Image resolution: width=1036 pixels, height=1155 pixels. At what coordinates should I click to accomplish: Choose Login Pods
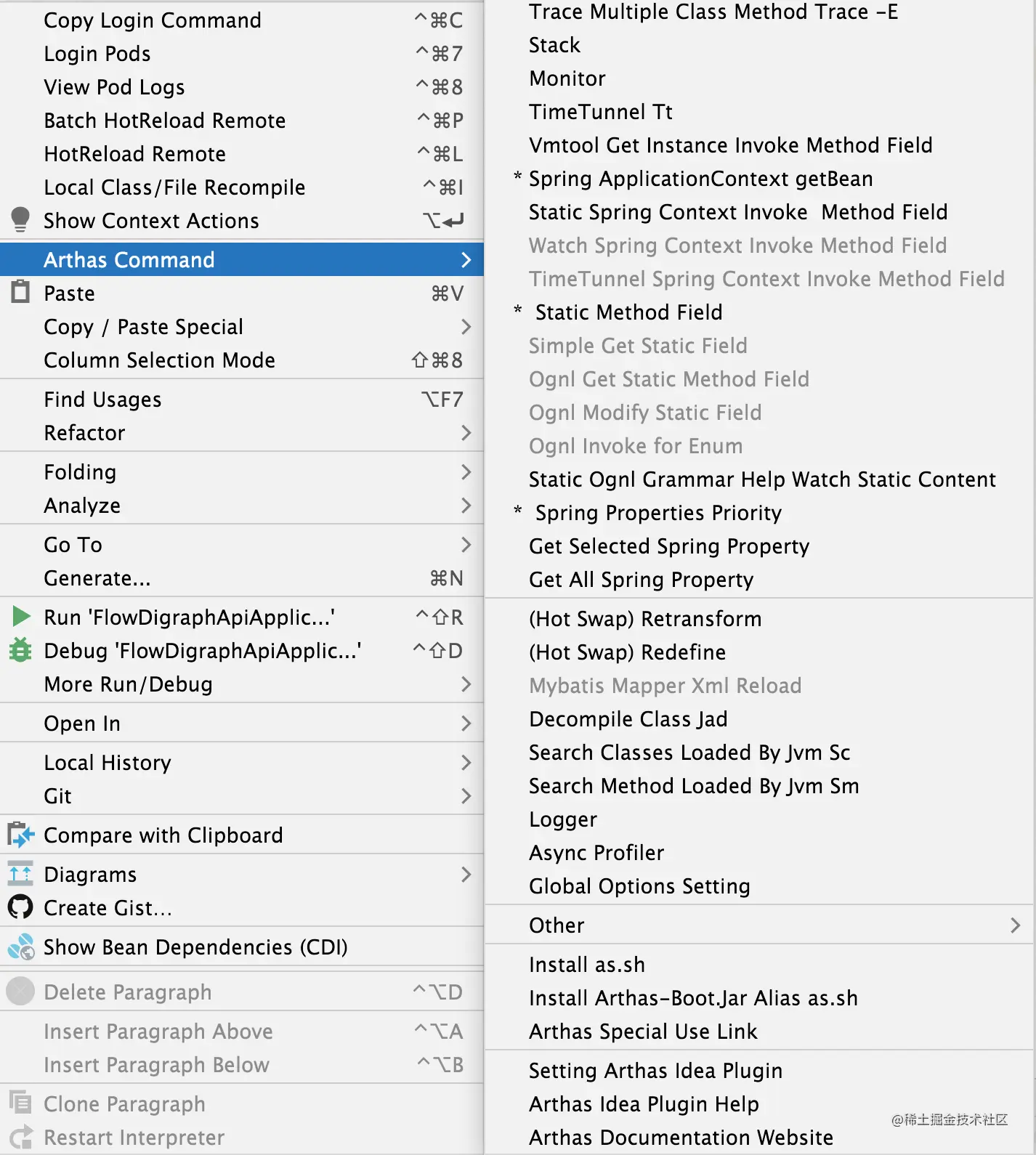click(x=242, y=54)
